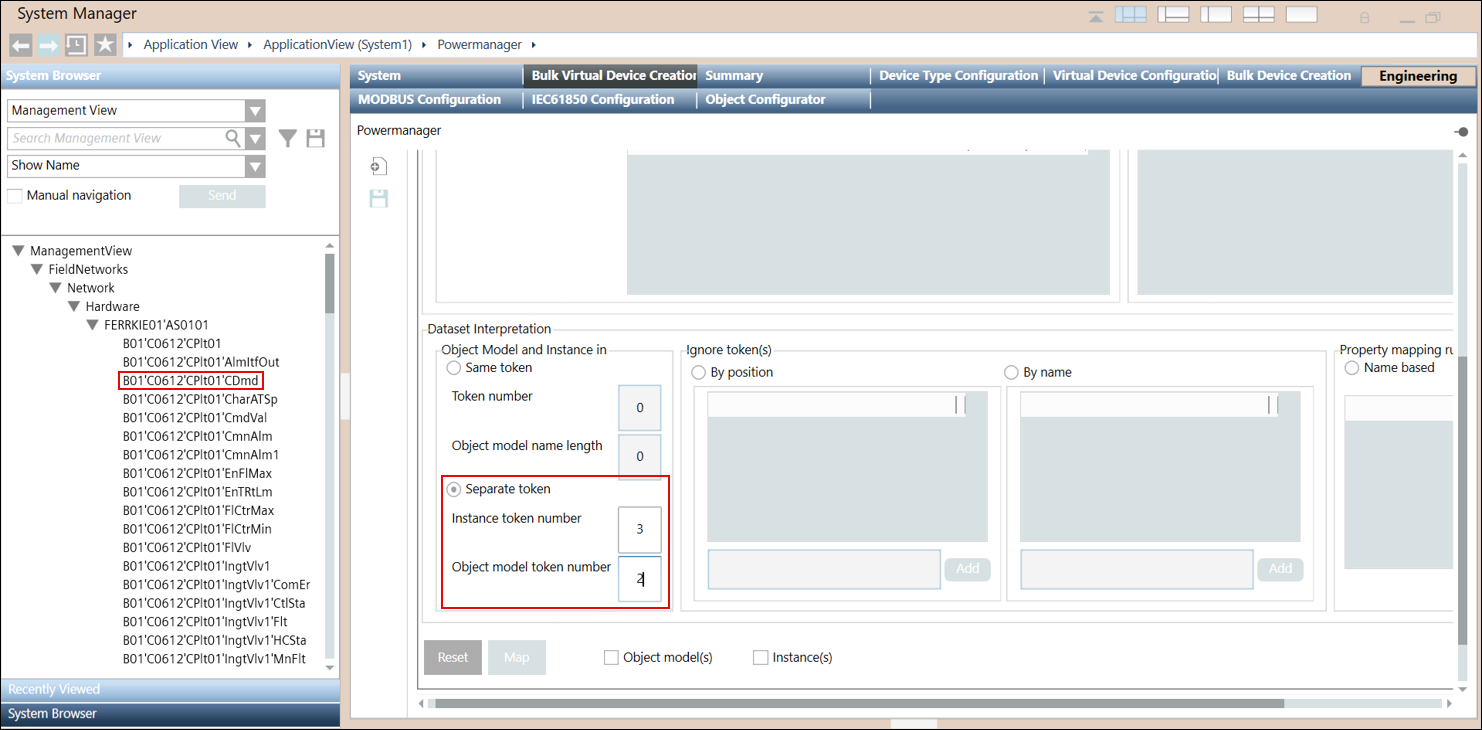This screenshot has width=1482, height=730.
Task: Click the filter funnel icon in System Browser
Action: (287, 139)
